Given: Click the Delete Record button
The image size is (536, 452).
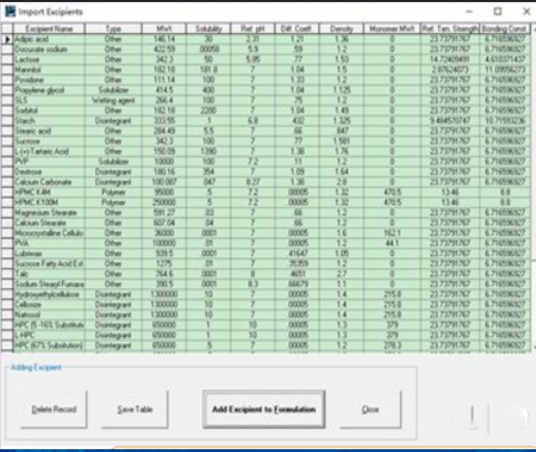Looking at the screenshot, I should [54, 409].
